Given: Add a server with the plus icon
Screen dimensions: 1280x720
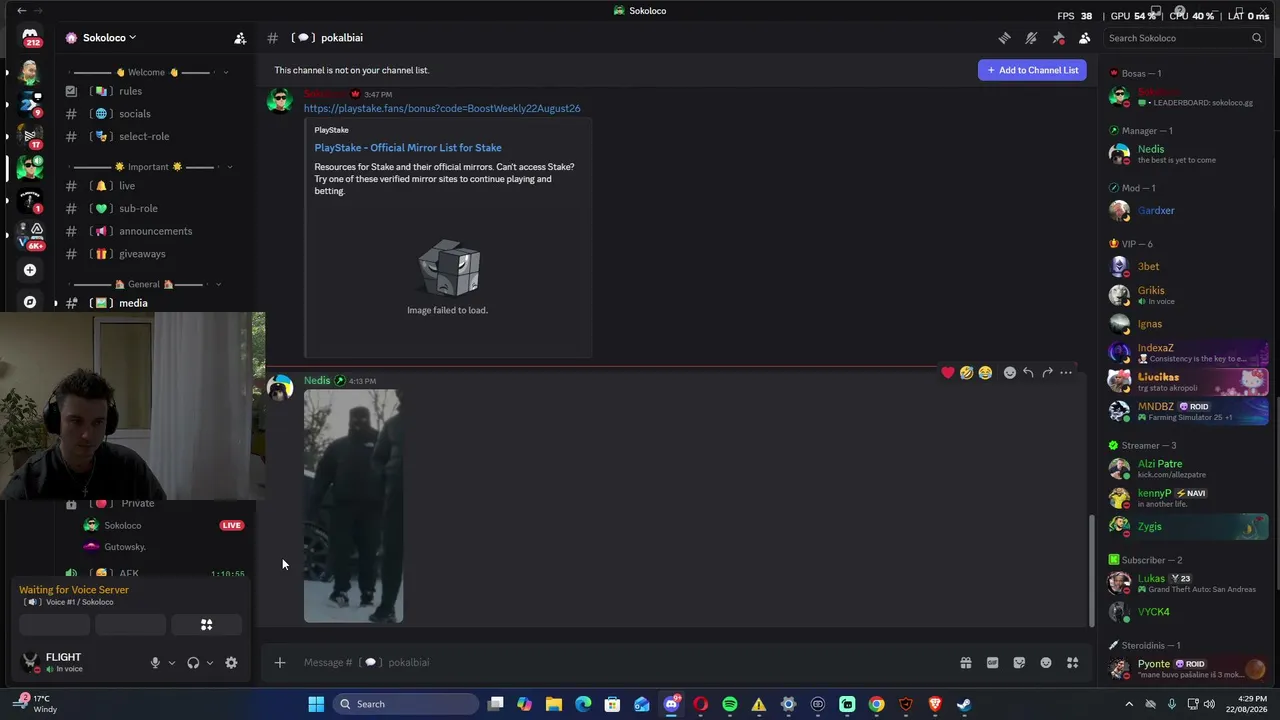Looking at the screenshot, I should pos(30,270).
